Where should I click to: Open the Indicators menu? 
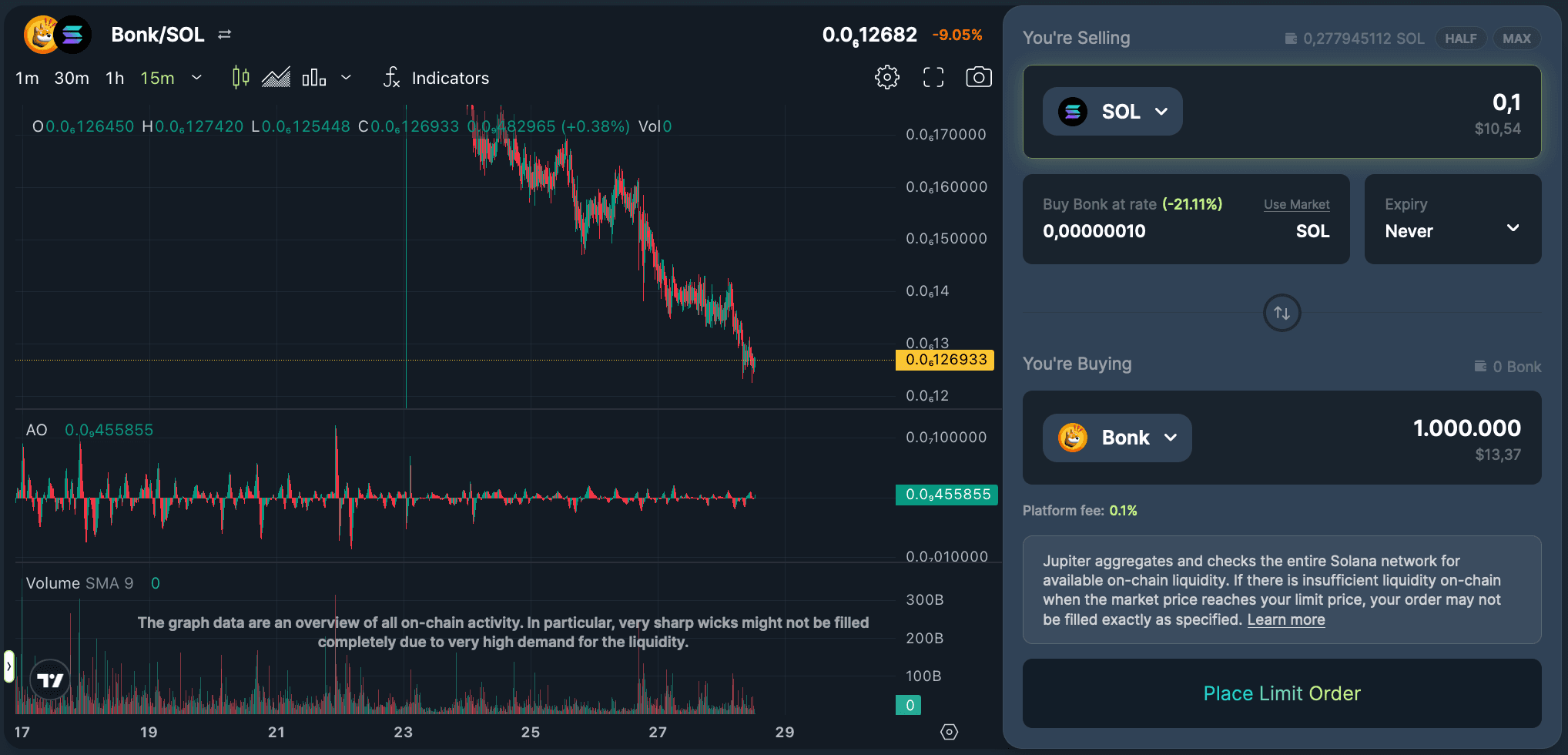point(436,78)
